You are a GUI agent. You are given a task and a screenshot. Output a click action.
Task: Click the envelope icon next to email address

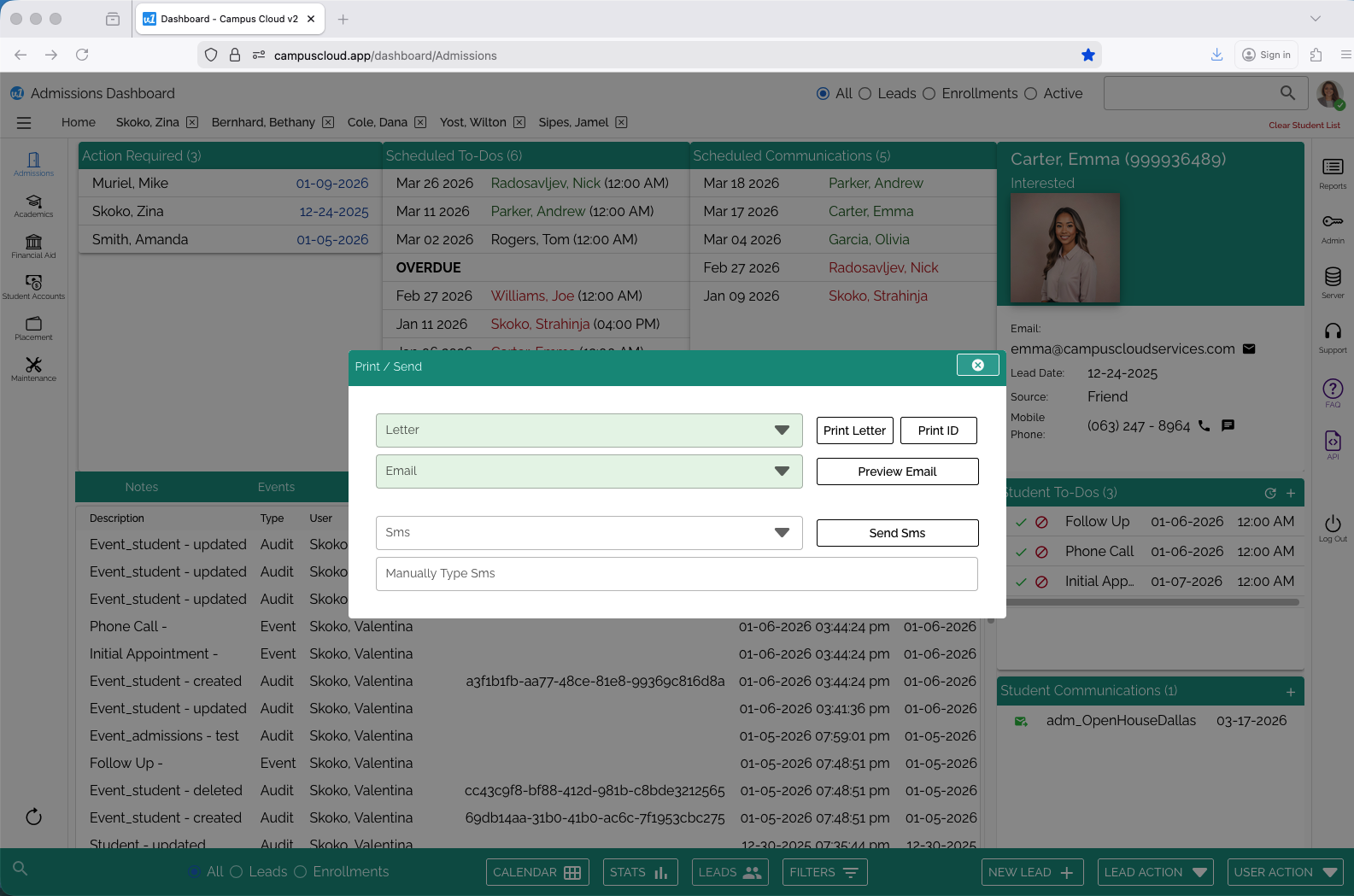1248,348
